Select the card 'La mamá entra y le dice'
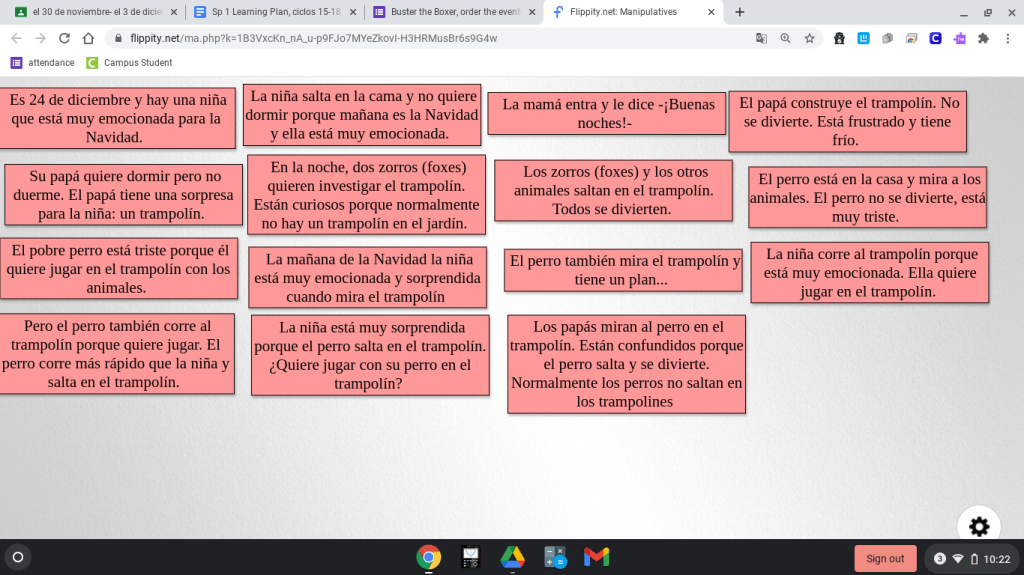Image resolution: width=1024 pixels, height=575 pixels. (606, 113)
